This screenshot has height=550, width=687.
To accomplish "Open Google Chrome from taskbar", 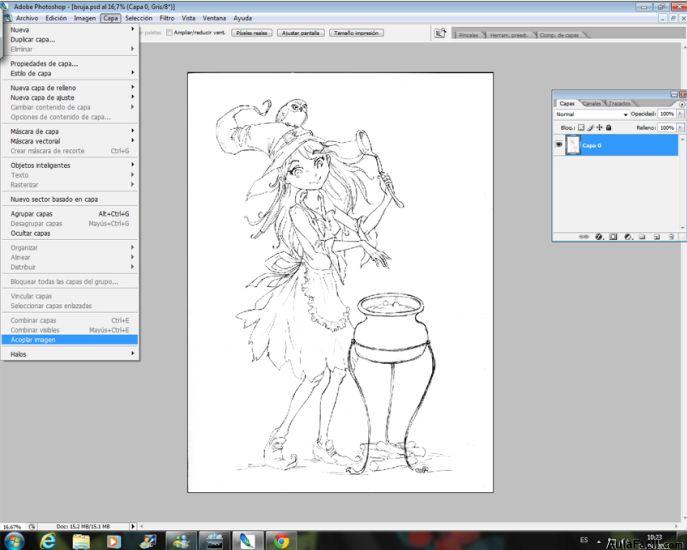I will coord(281,541).
